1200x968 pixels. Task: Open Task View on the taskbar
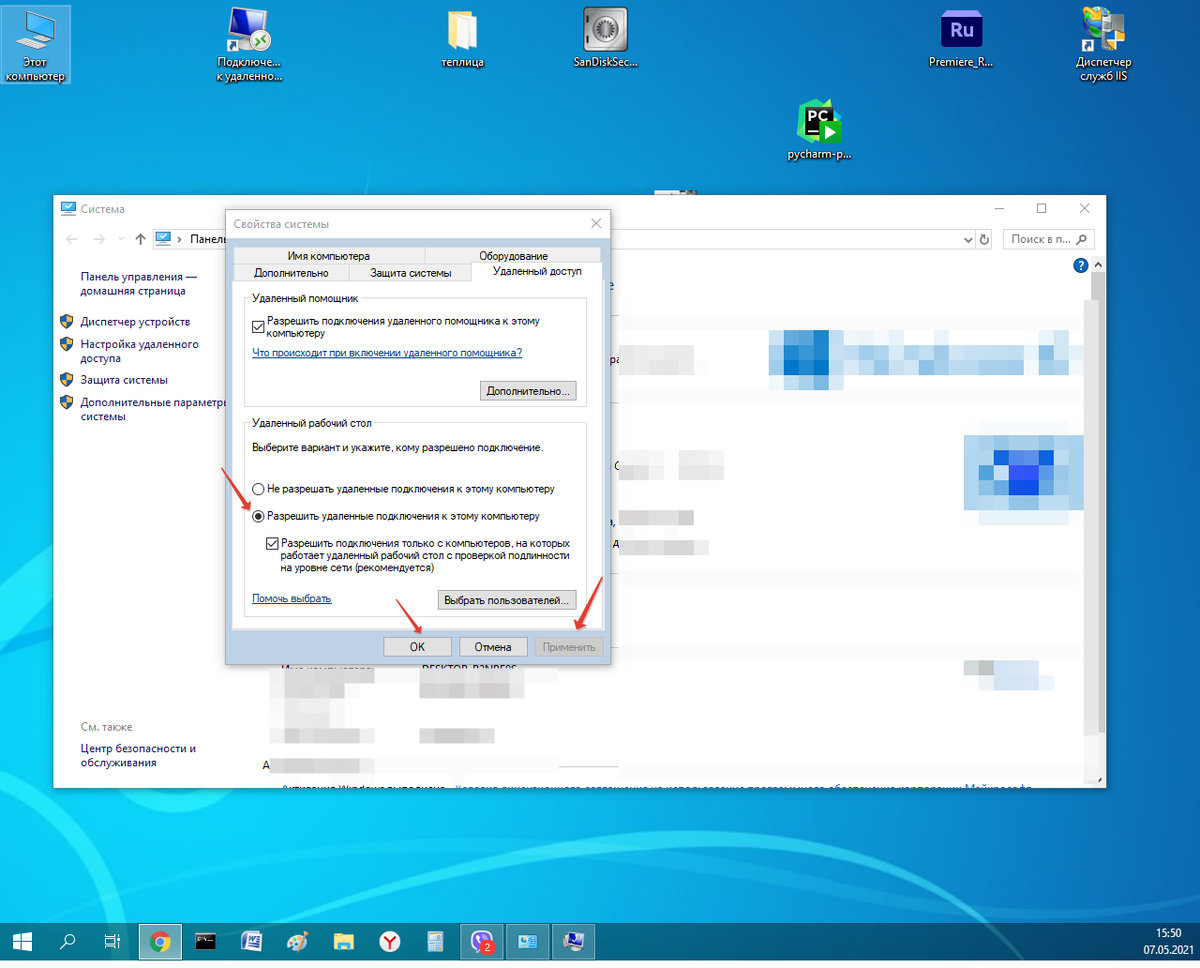113,942
